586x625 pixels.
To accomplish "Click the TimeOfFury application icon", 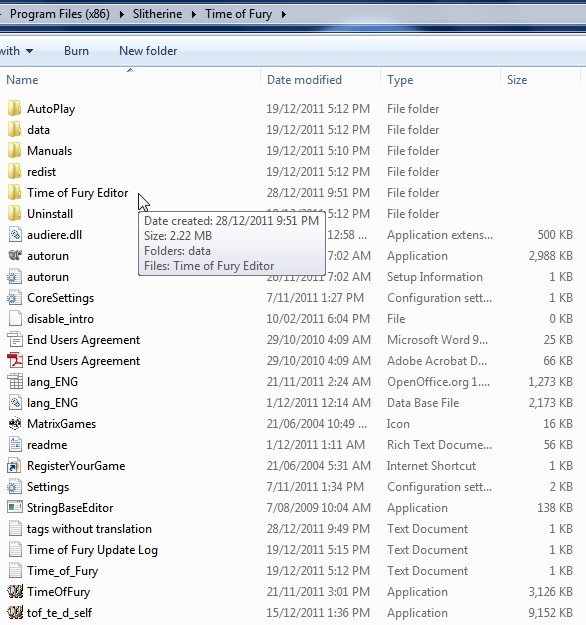I will (15, 592).
